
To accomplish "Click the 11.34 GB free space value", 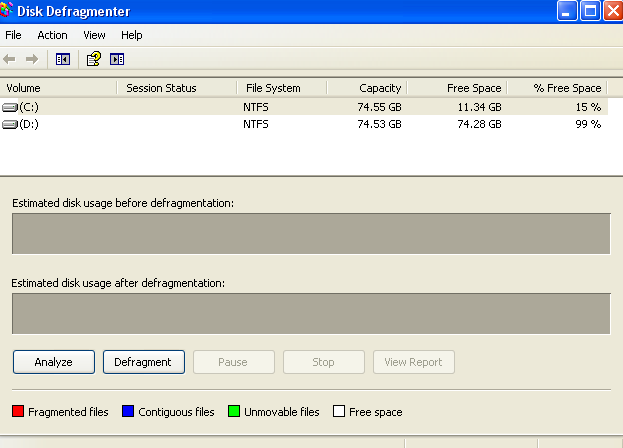I will click(480, 107).
